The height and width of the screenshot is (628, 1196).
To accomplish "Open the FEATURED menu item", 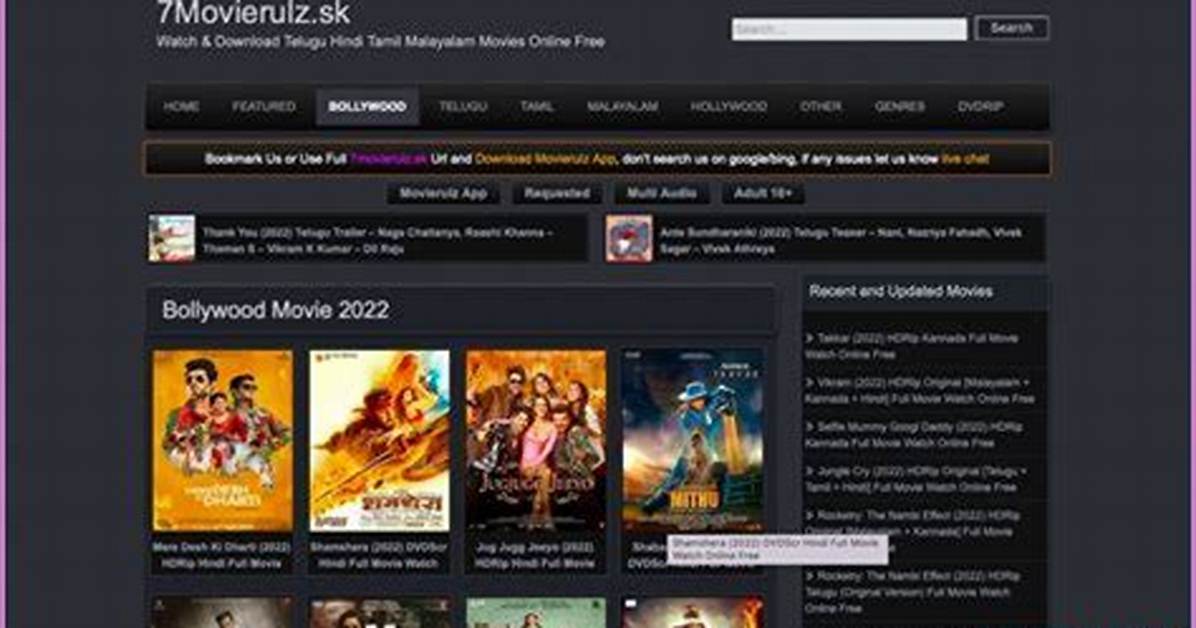I will 264,107.
